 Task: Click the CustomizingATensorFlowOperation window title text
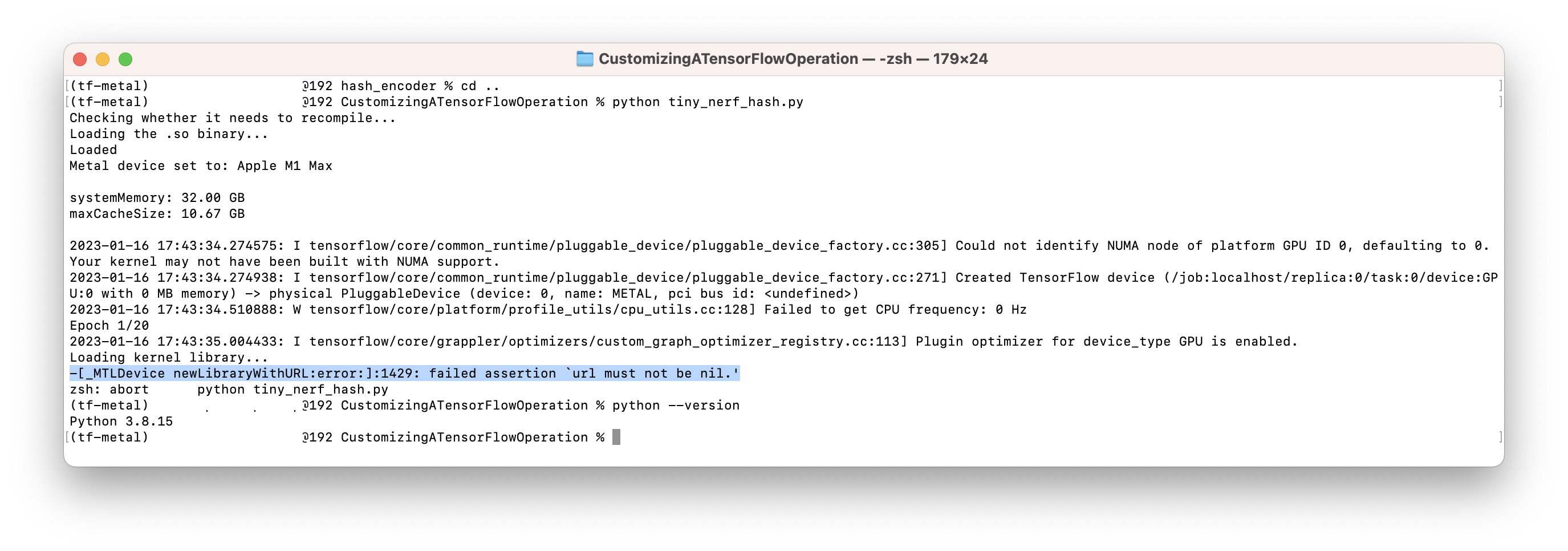728,59
